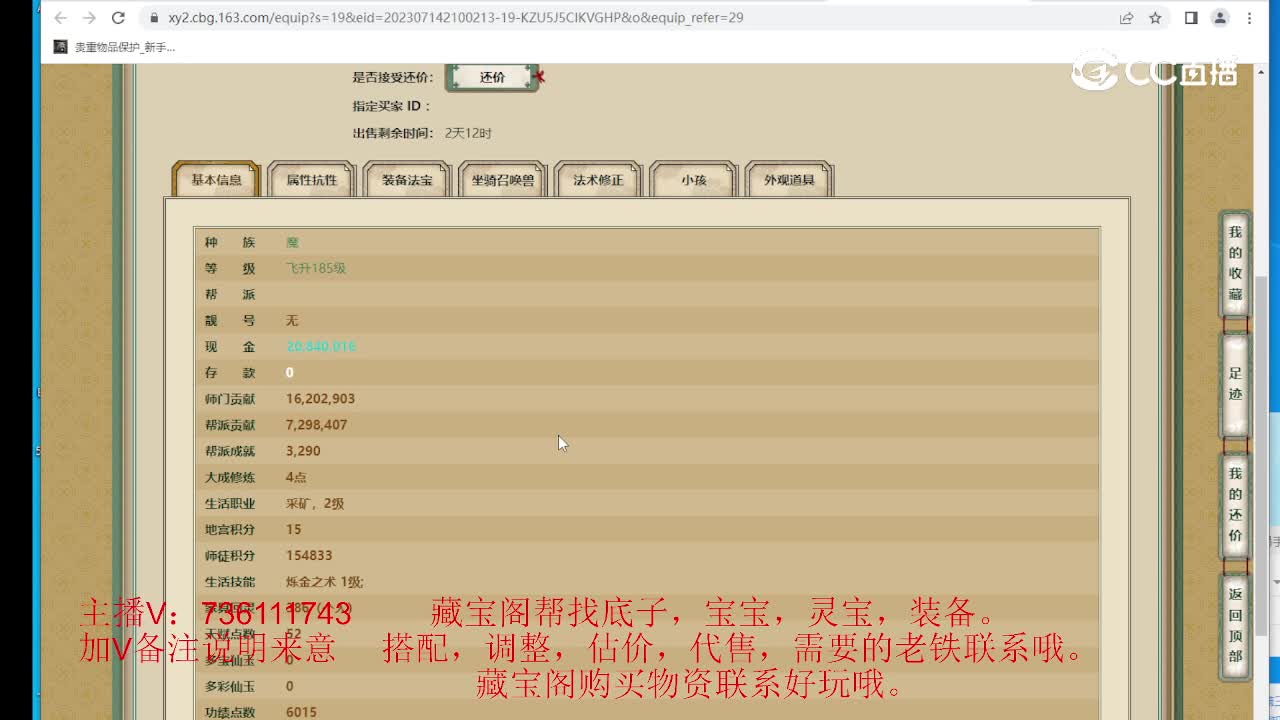Select the 靓号 value 无

(292, 320)
